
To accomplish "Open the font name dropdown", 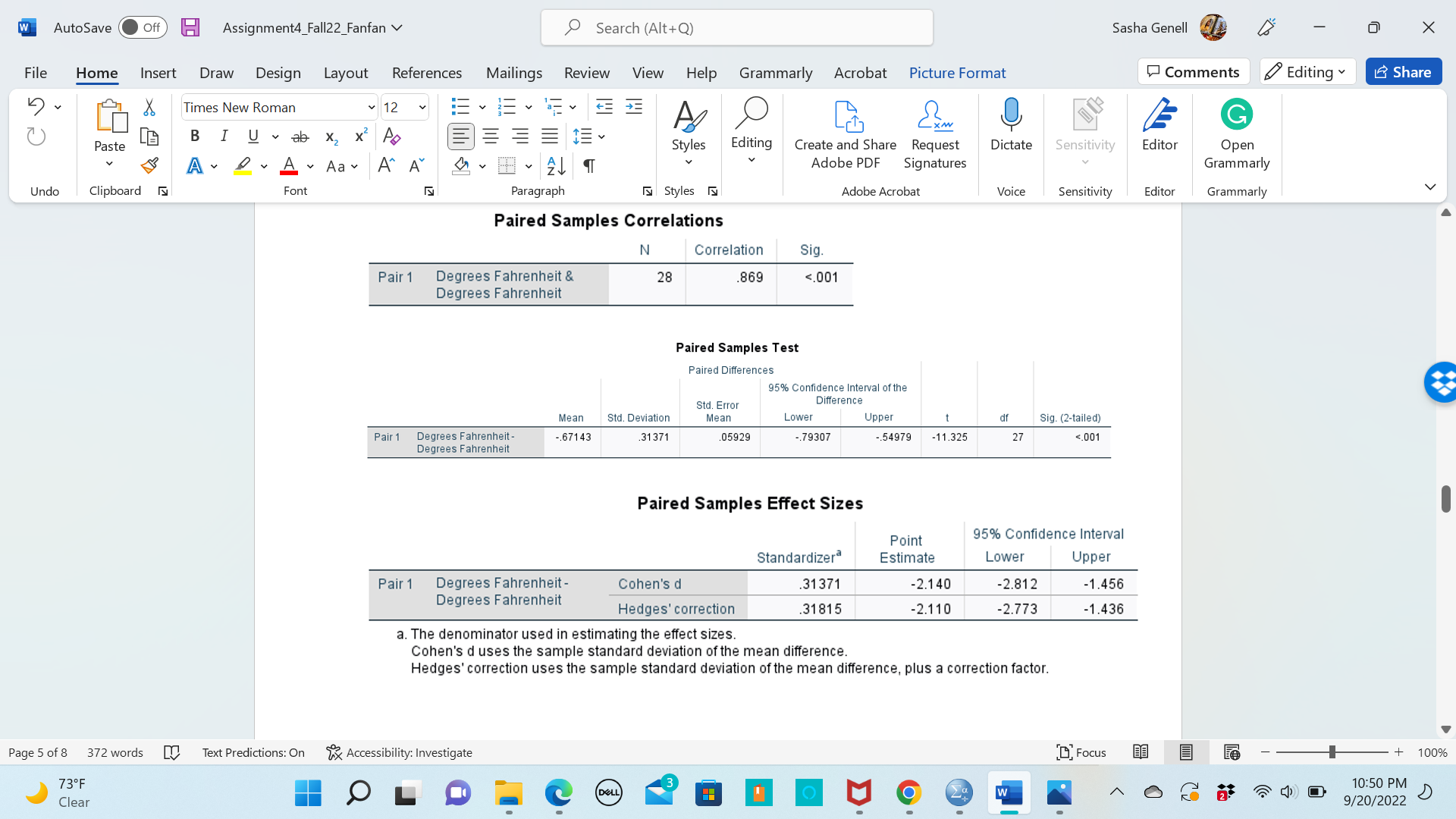I will tap(371, 107).
